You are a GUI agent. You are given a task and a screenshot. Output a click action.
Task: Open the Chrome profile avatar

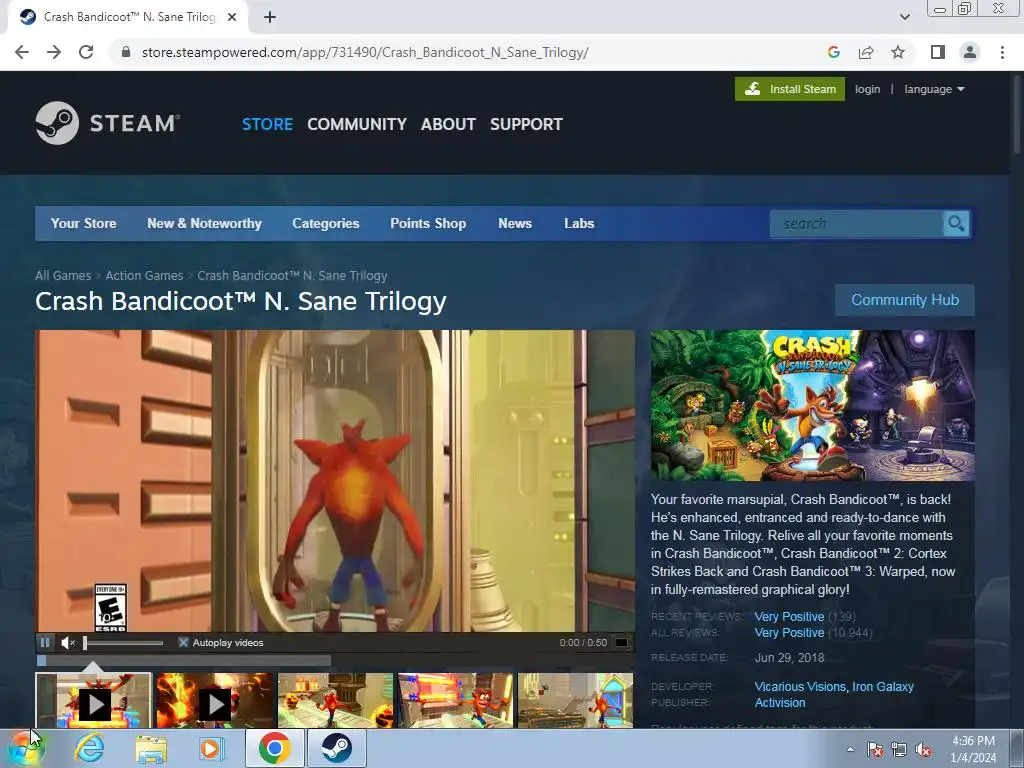point(970,52)
